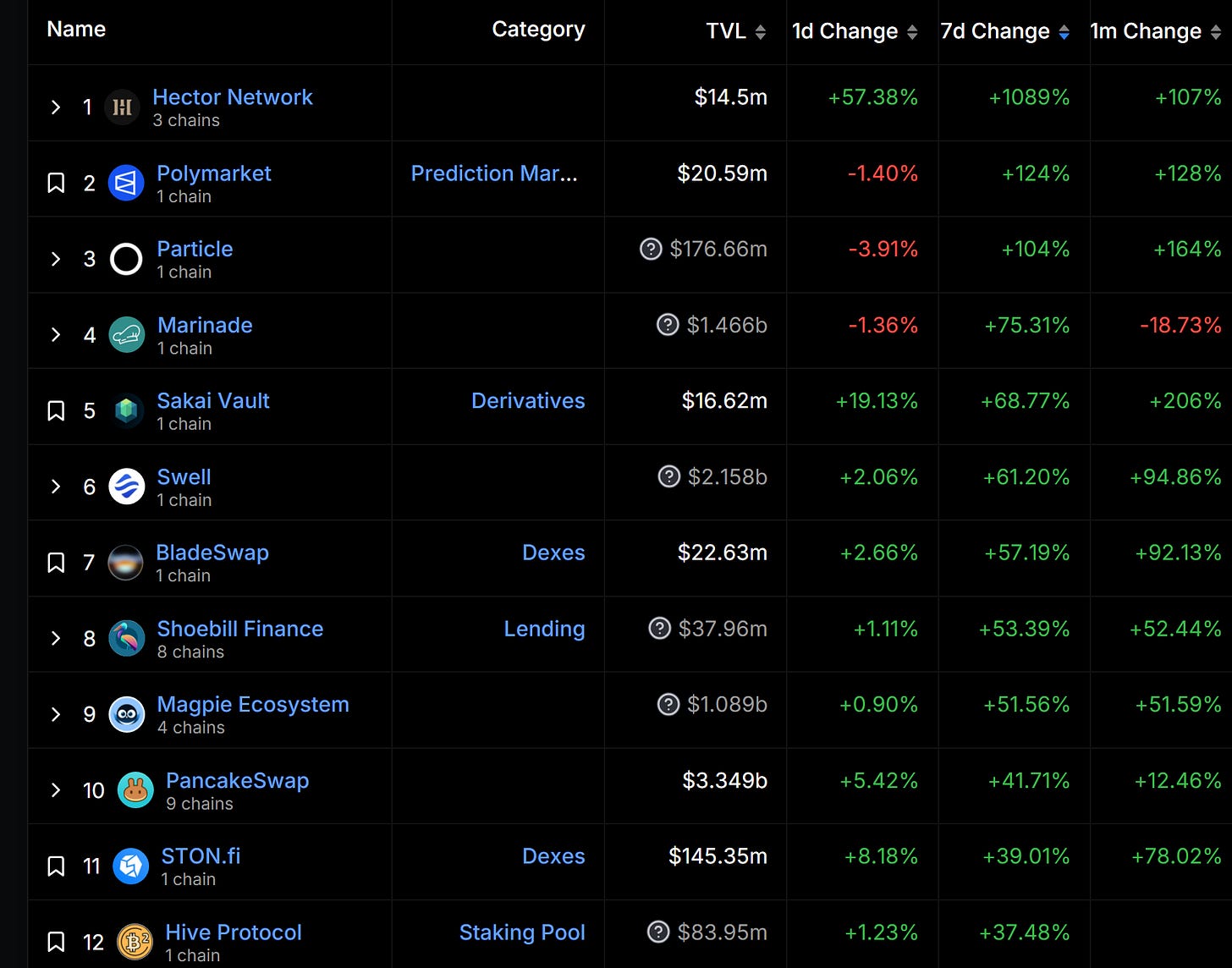Bookmark Polymarket using its bookmark icon

pyautogui.click(x=56, y=183)
